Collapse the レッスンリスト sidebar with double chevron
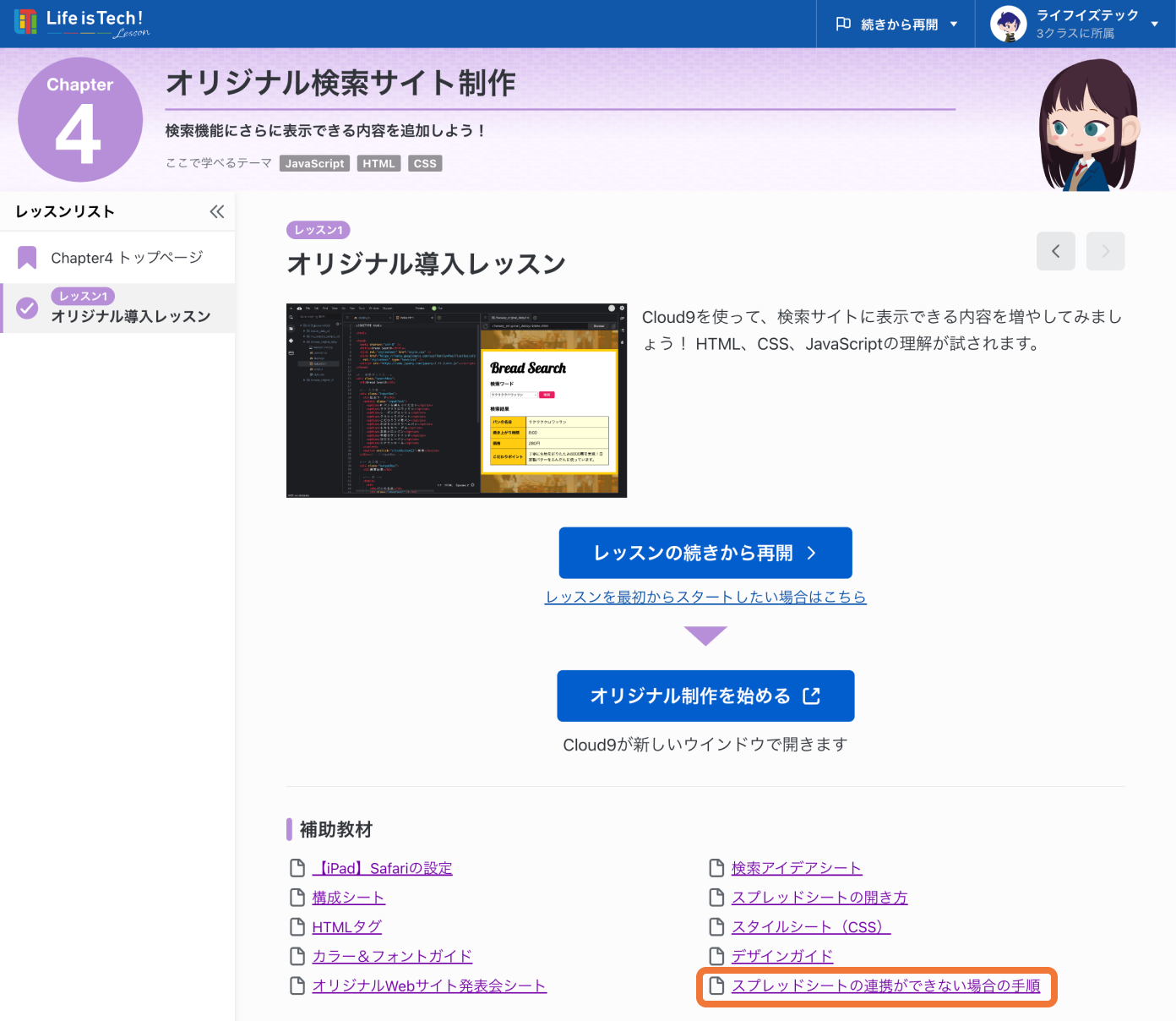Screen dimensions: 1176x1021 tap(217, 211)
